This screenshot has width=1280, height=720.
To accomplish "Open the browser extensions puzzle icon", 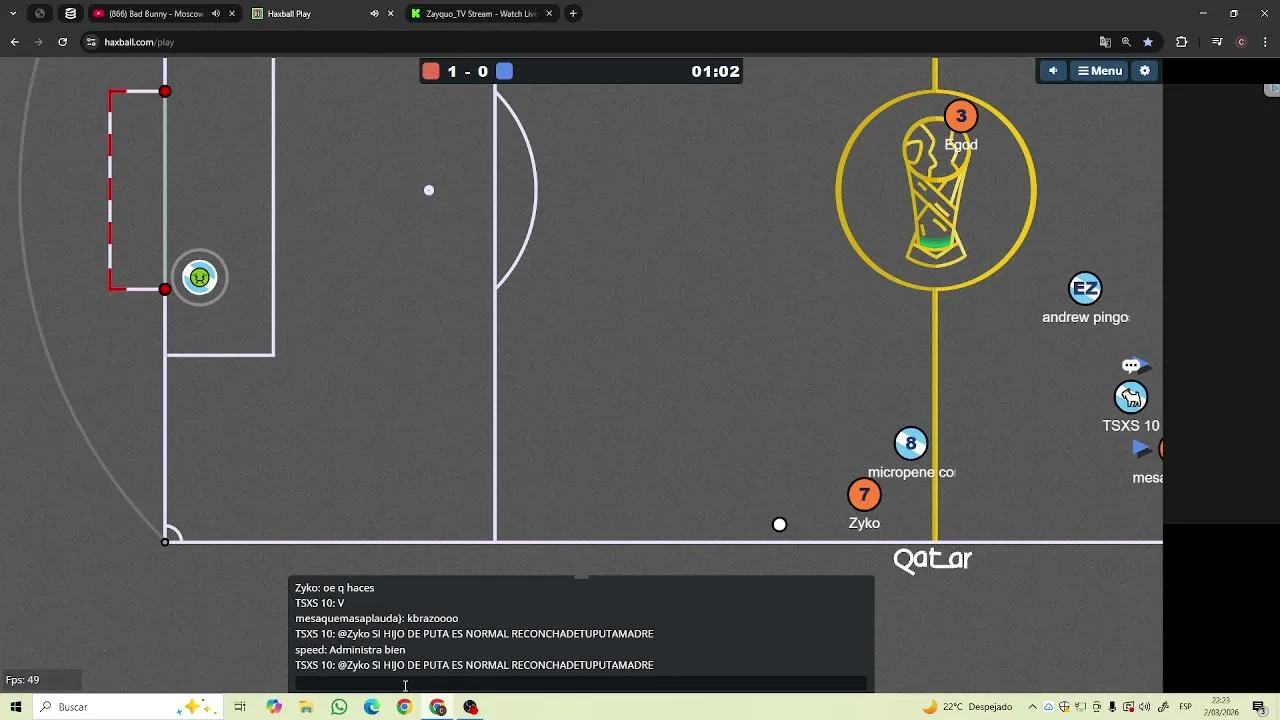I will 1182,42.
